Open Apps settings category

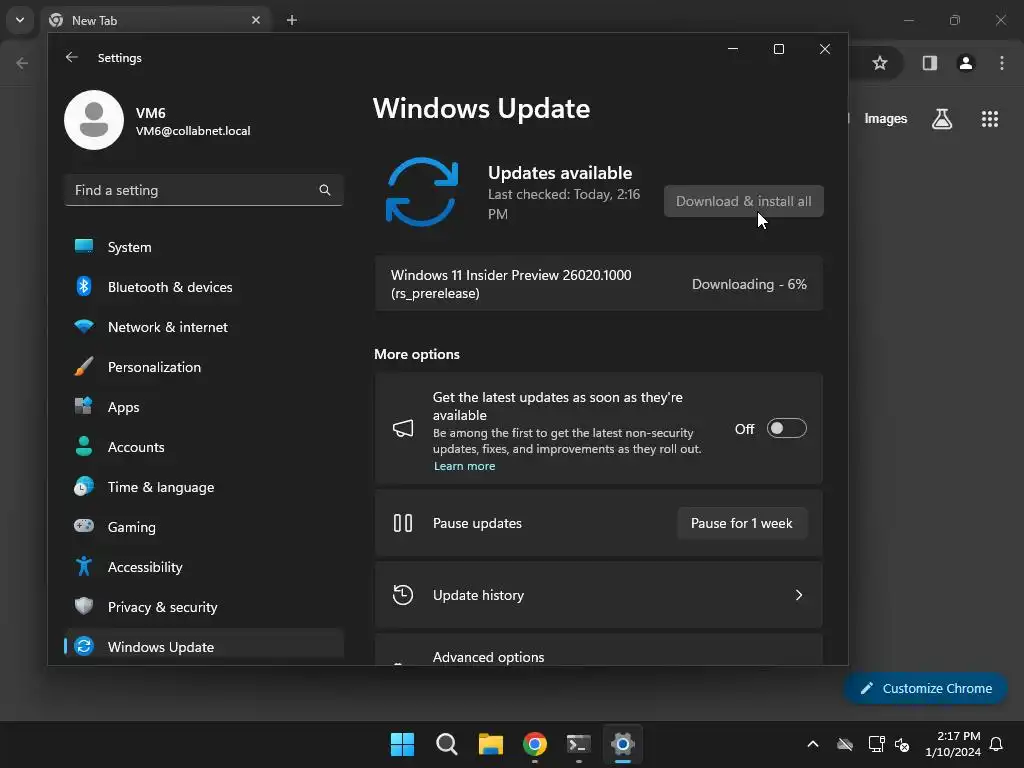pyautogui.click(x=204, y=407)
